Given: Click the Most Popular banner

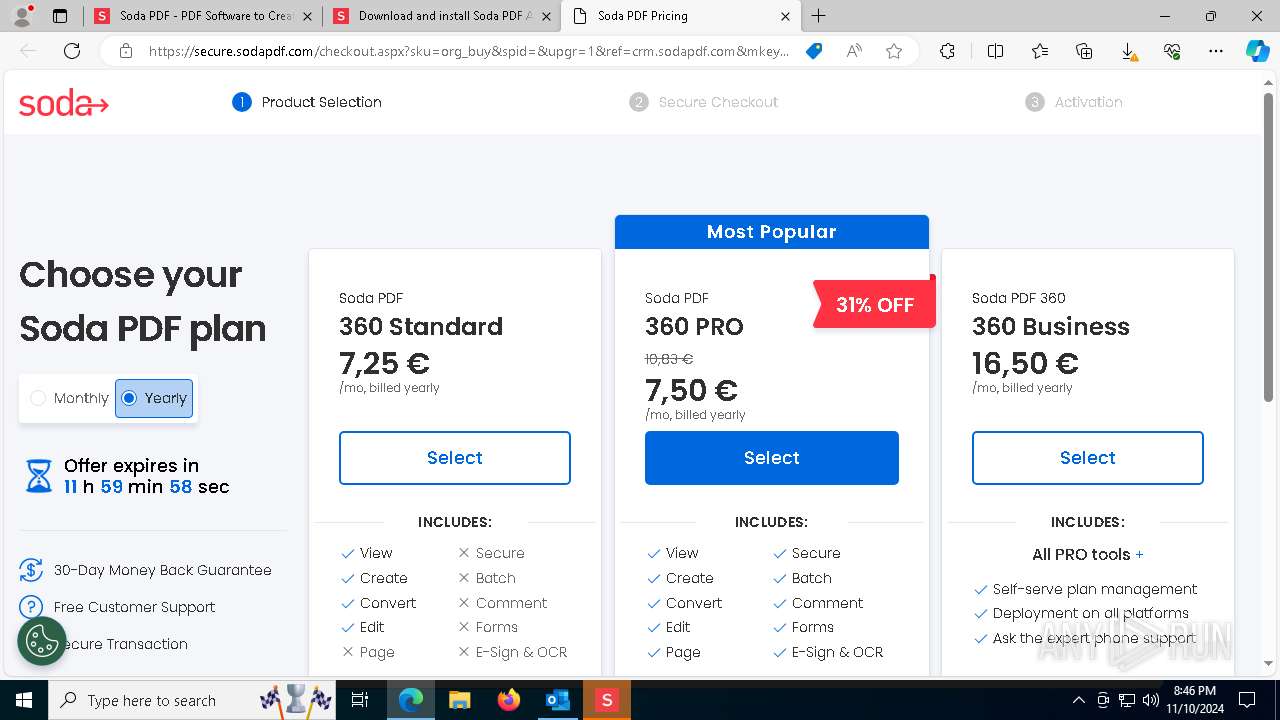Looking at the screenshot, I should point(772,232).
